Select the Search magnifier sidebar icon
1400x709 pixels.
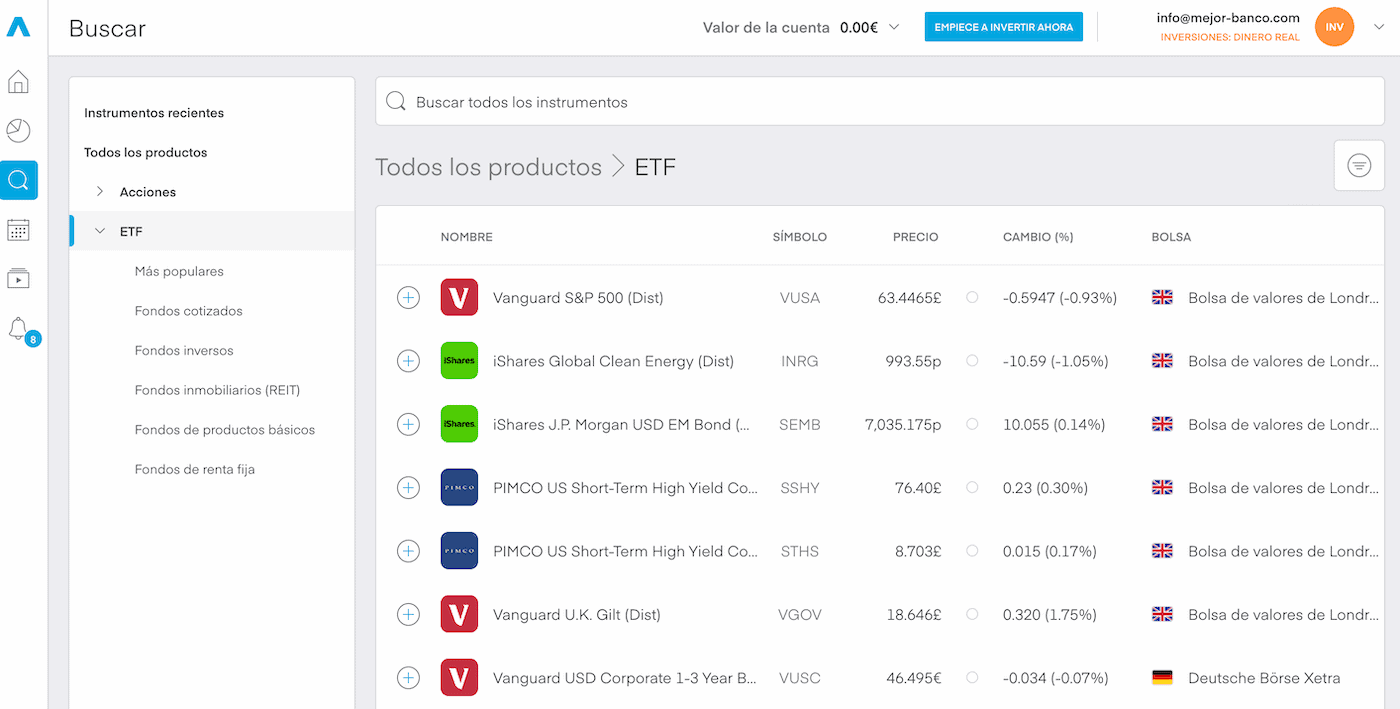point(18,181)
